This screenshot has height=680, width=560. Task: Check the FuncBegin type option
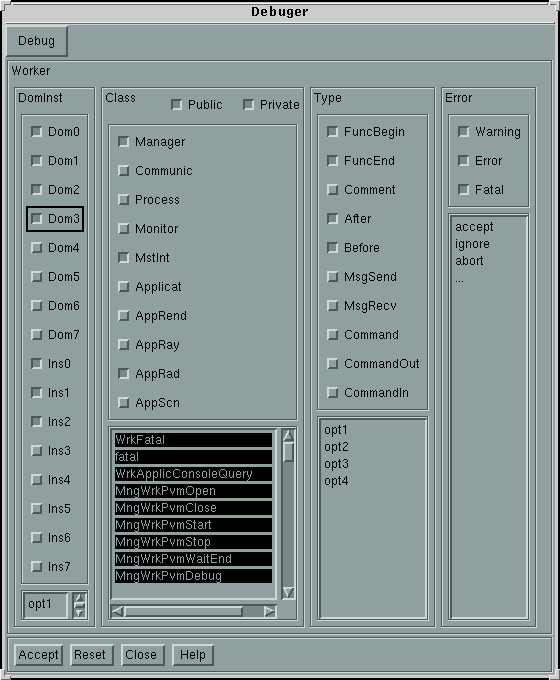333,131
